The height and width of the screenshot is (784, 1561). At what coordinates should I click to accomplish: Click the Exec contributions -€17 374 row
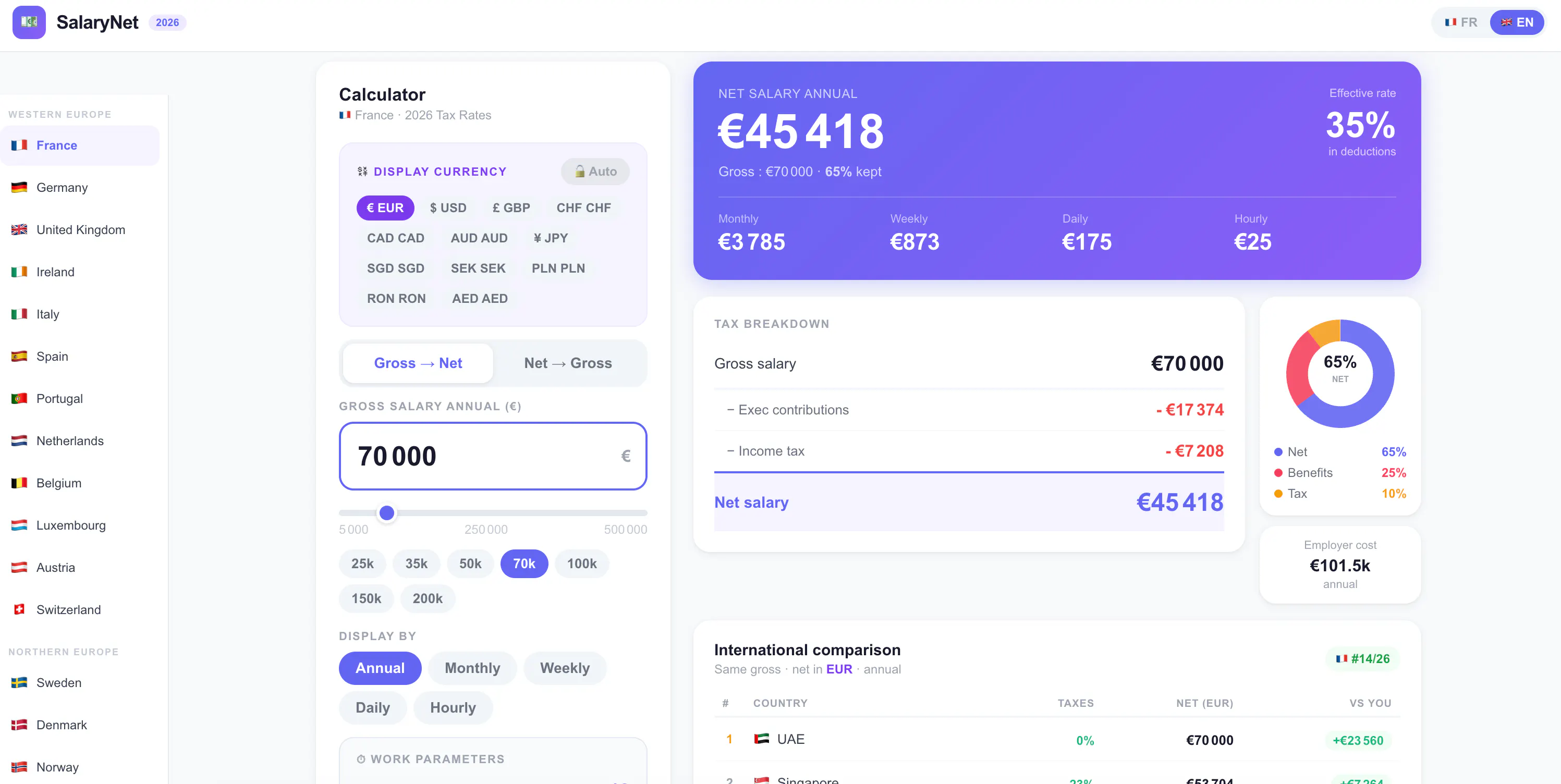pos(968,410)
